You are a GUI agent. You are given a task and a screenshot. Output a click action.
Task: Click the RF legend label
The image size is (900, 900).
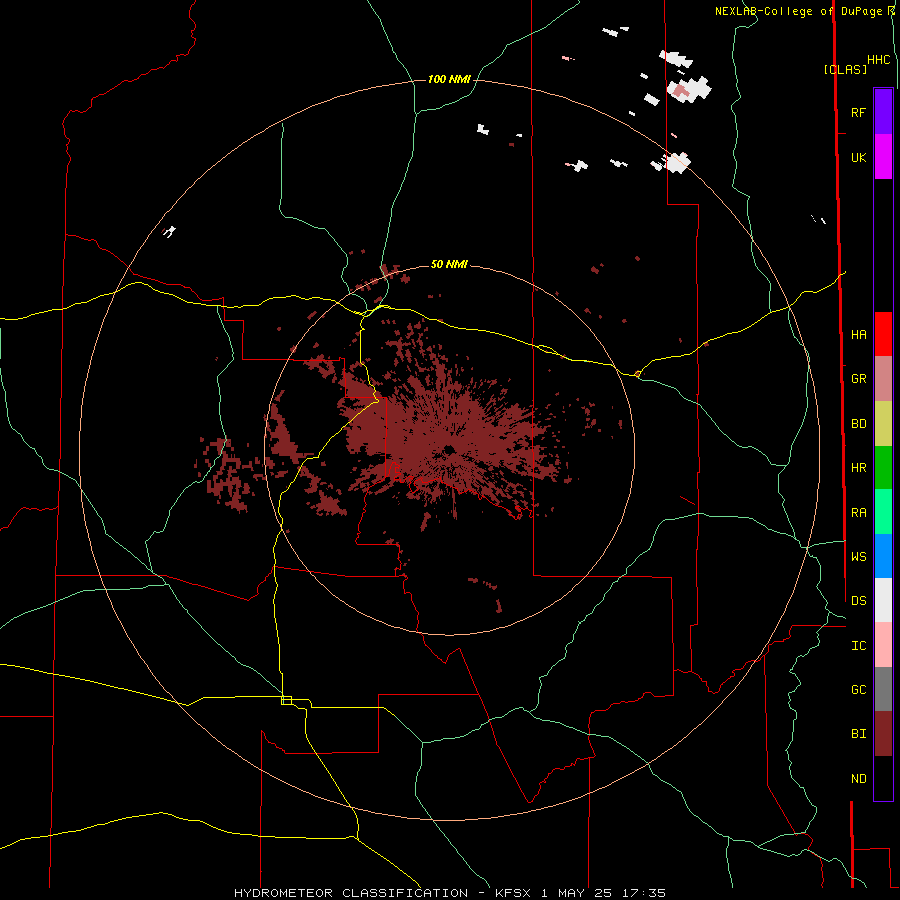(x=858, y=112)
